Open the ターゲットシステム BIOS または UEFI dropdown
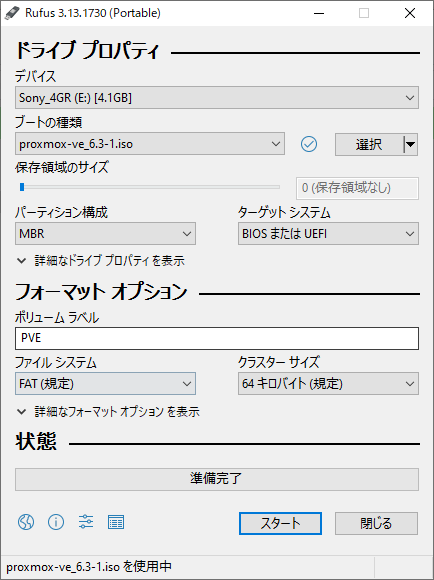This screenshot has height=580, width=434. tap(328, 233)
